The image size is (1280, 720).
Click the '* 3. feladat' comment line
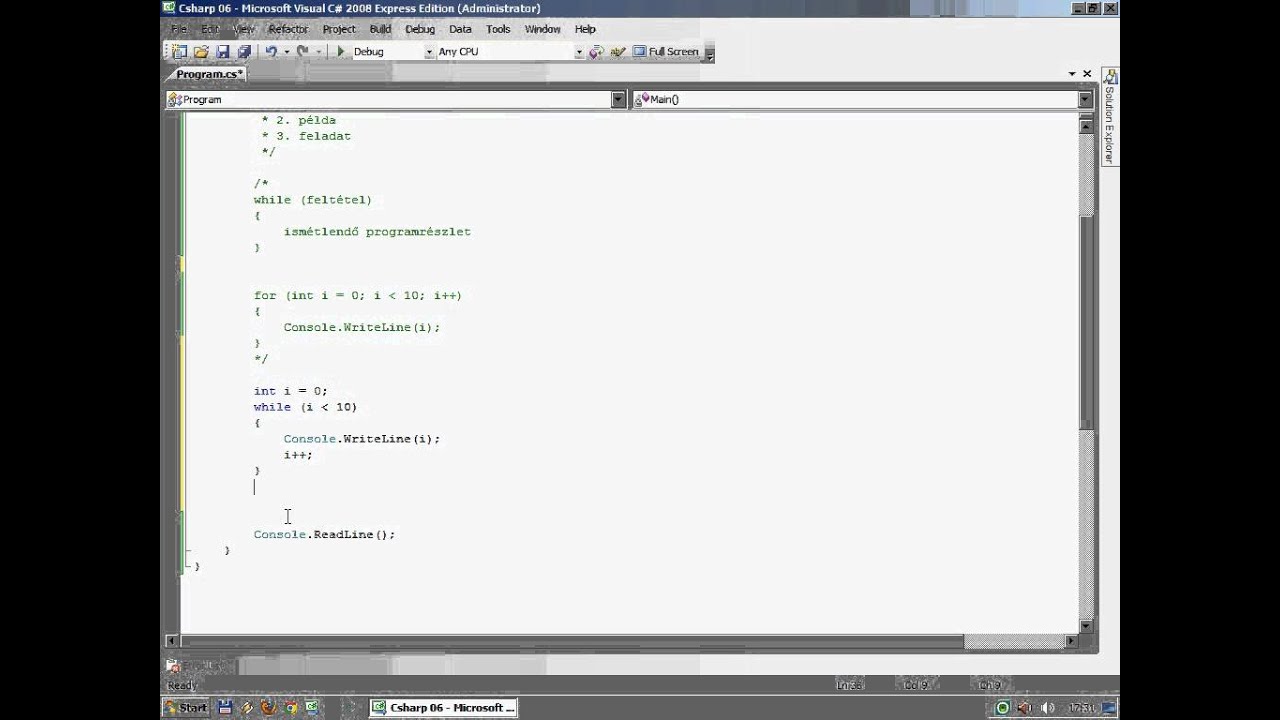306,136
